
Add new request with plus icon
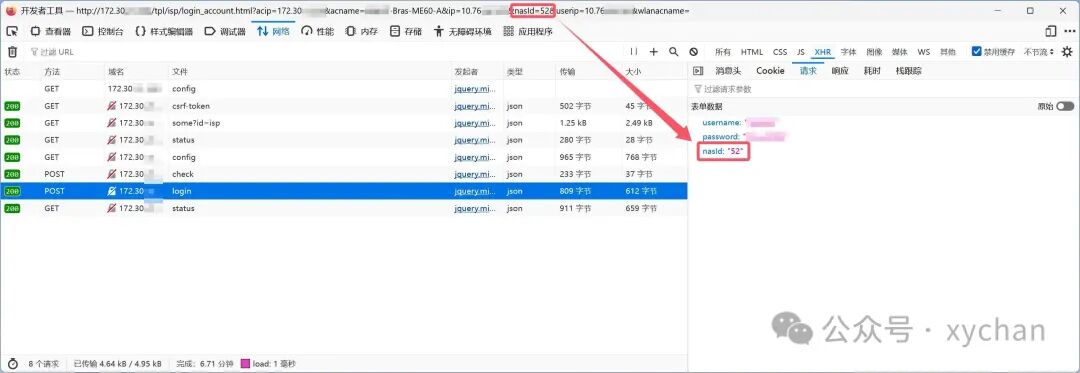654,52
